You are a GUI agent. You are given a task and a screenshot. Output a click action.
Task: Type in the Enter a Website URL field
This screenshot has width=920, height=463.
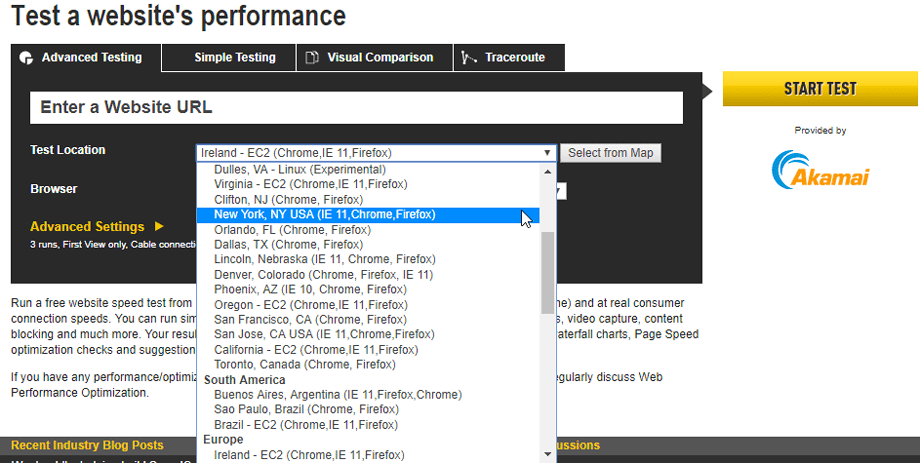[x=356, y=107]
